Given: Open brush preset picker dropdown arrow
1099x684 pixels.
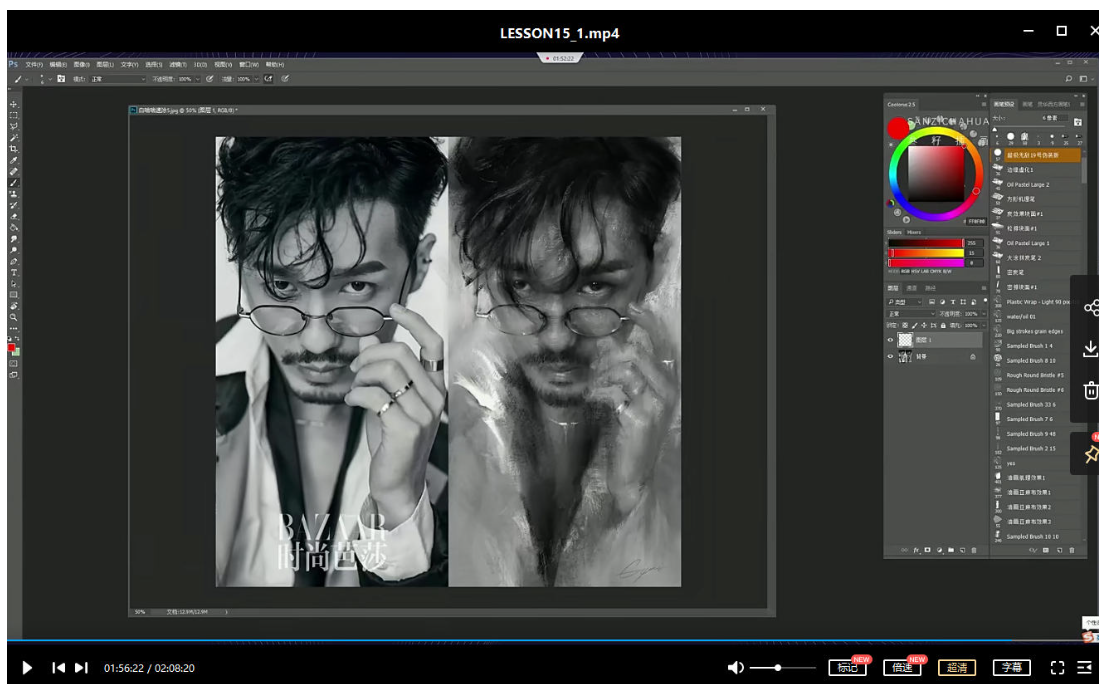Looking at the screenshot, I should tap(50, 79).
